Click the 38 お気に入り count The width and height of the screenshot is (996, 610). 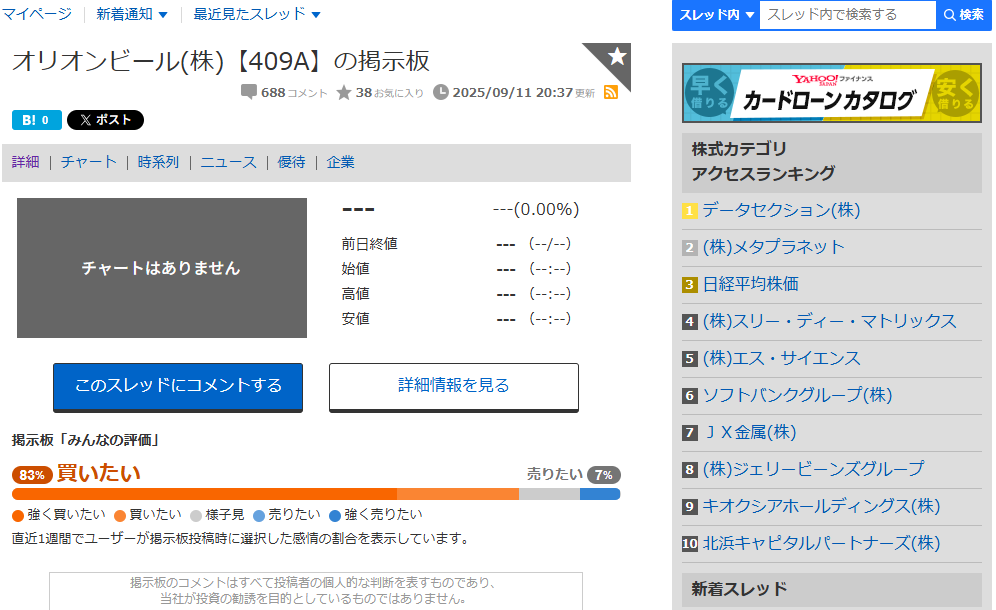pos(389,93)
